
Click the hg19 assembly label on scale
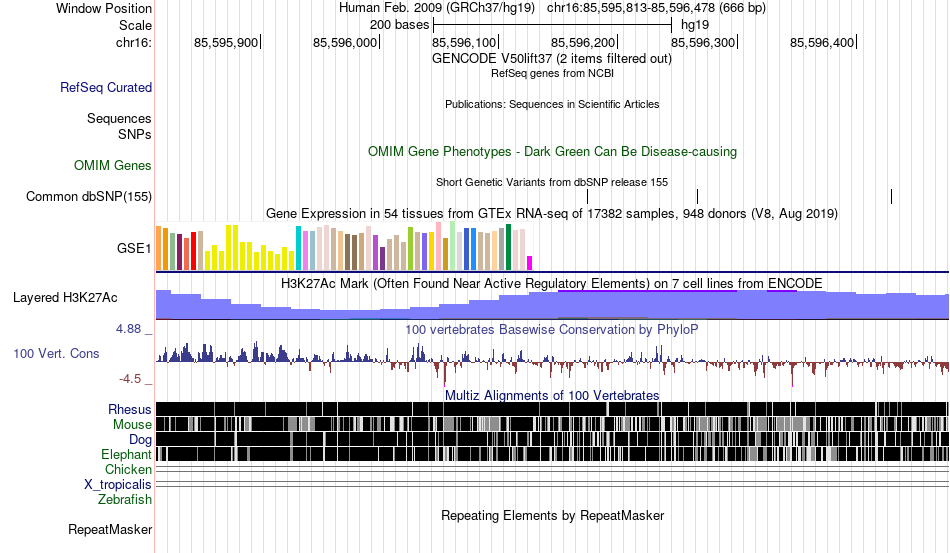coord(695,25)
